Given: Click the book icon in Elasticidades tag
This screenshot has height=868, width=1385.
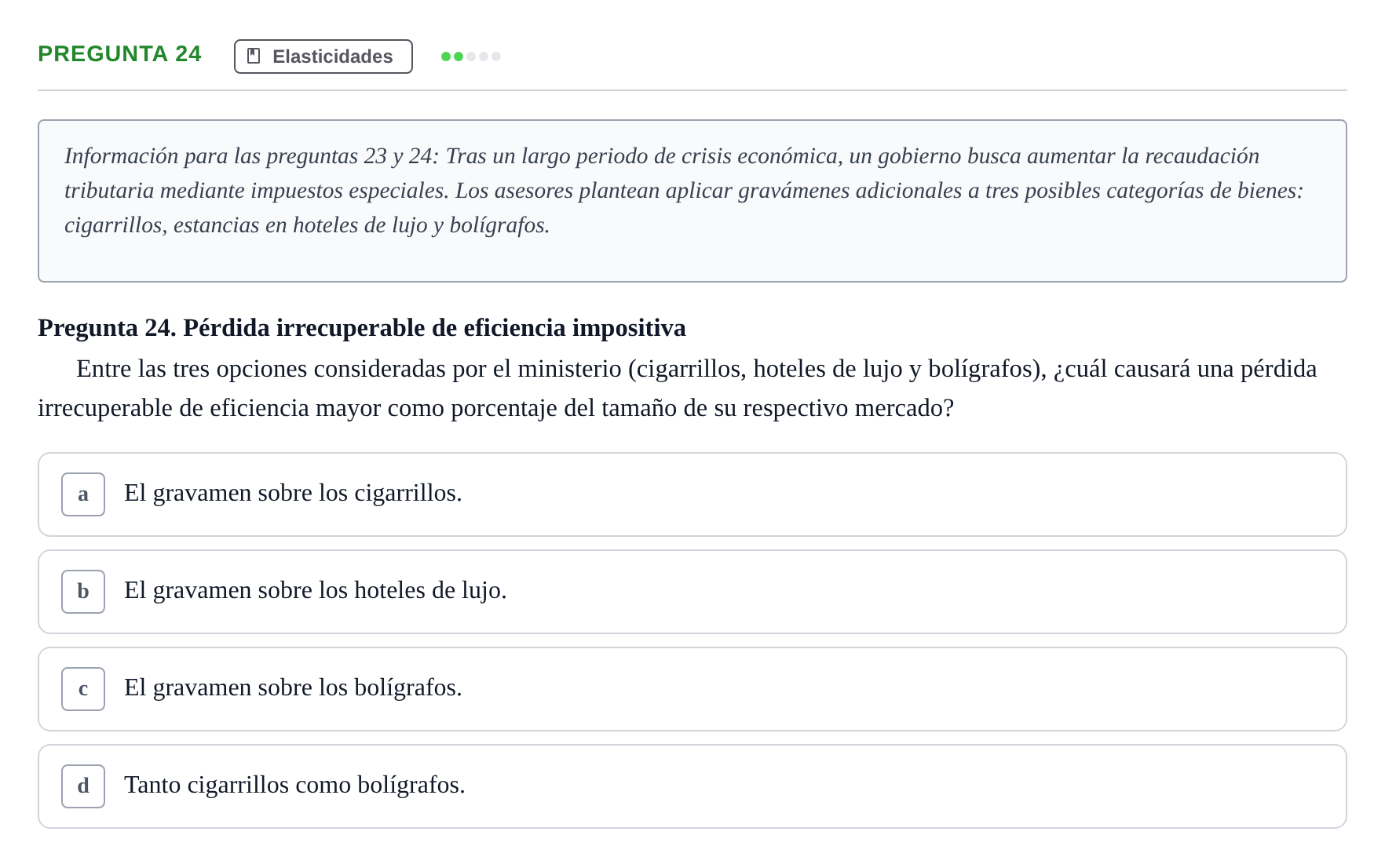Looking at the screenshot, I should click(x=254, y=56).
